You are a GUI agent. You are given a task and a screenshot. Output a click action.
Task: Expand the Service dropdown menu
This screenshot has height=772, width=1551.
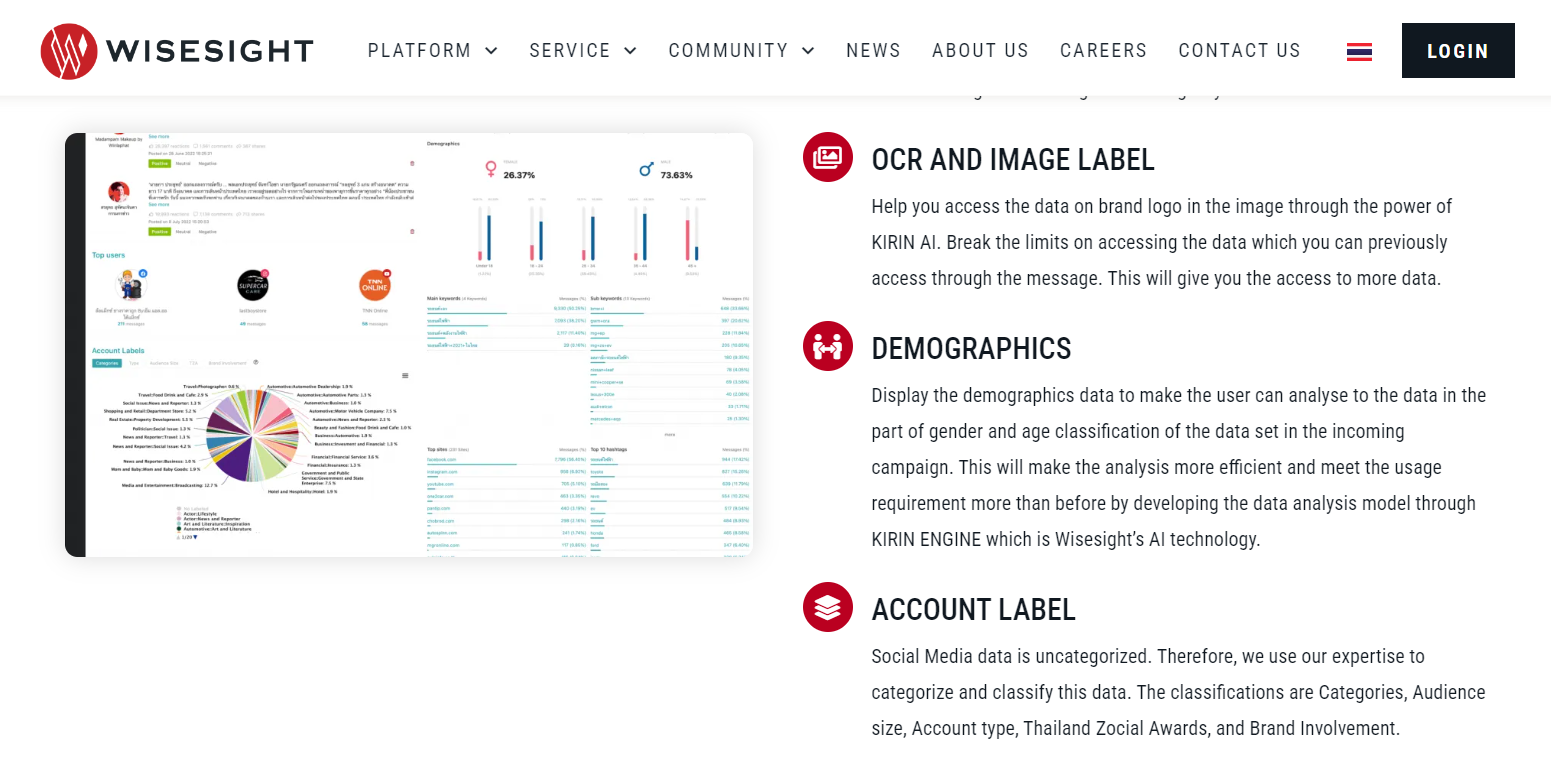point(582,51)
